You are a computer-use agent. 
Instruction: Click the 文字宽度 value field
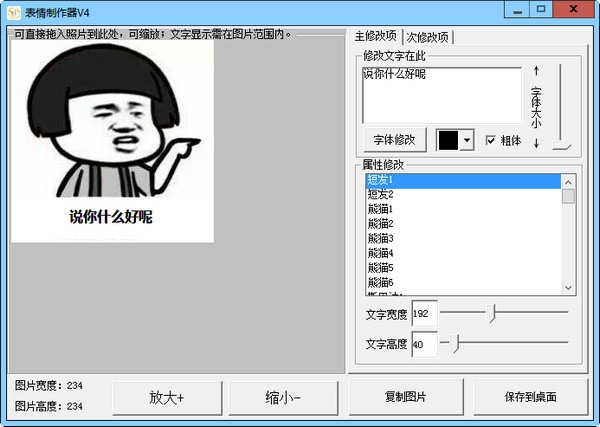[x=424, y=313]
